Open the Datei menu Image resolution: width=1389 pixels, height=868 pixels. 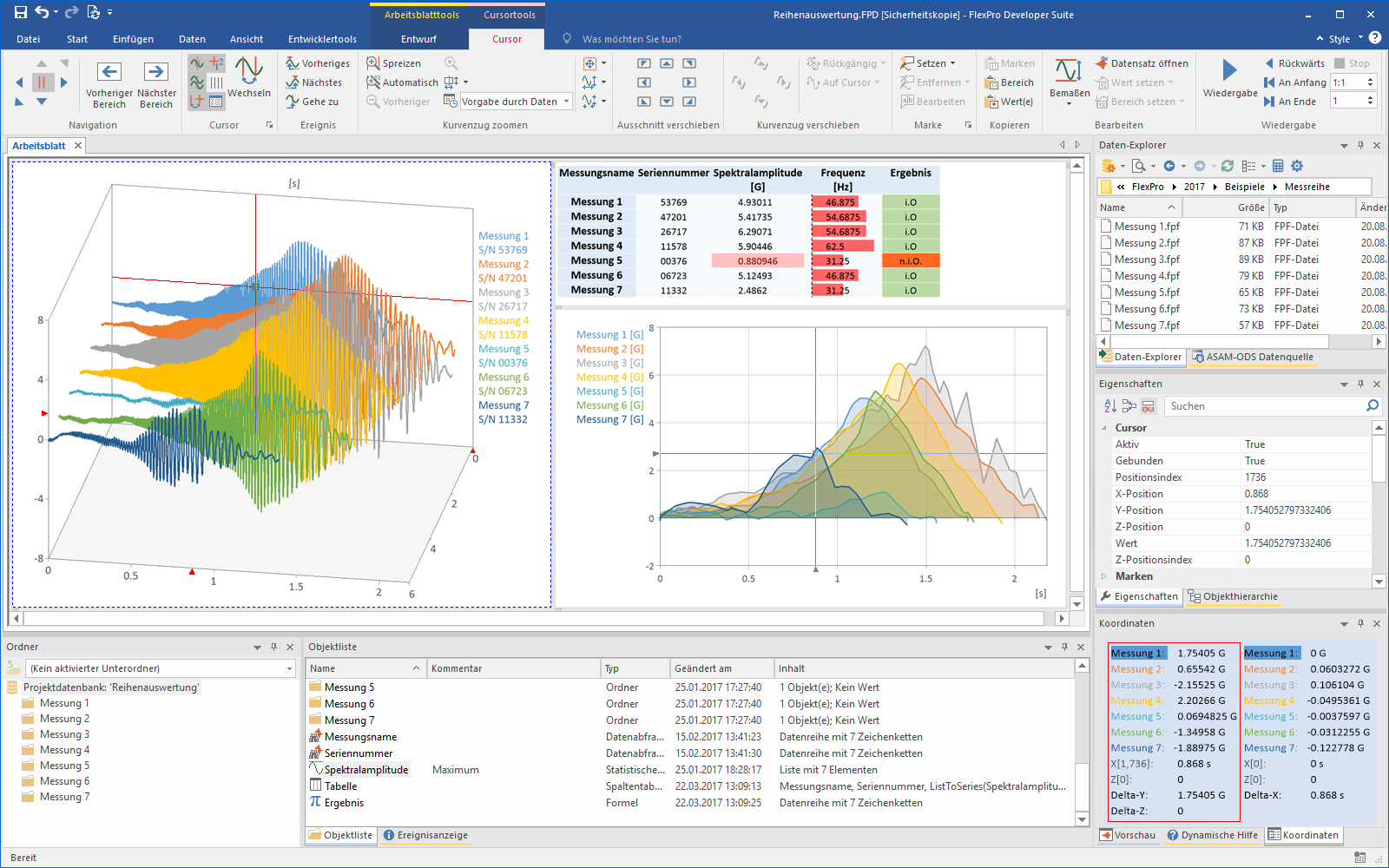coord(28,39)
